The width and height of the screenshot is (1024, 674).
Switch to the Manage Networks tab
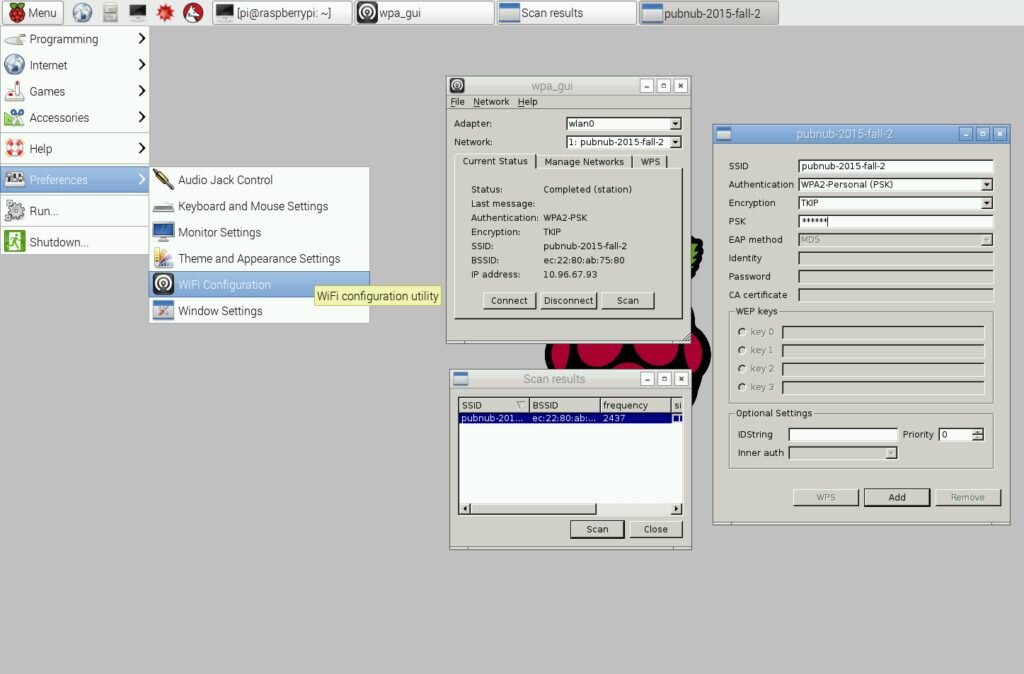pos(584,161)
